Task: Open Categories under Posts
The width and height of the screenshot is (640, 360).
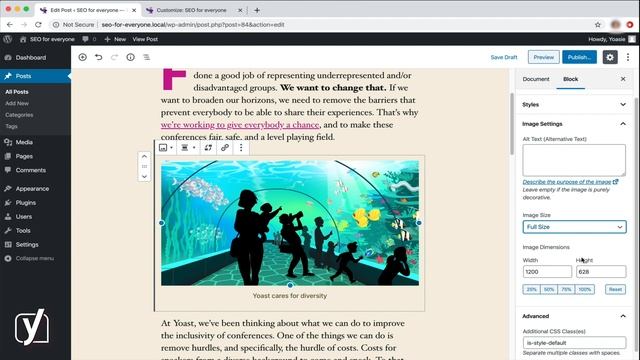Action: click(x=19, y=115)
